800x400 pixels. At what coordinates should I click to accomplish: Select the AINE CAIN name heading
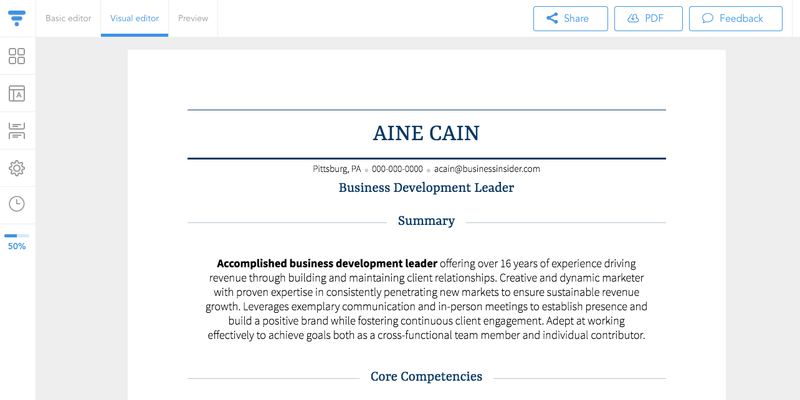[x=426, y=134]
